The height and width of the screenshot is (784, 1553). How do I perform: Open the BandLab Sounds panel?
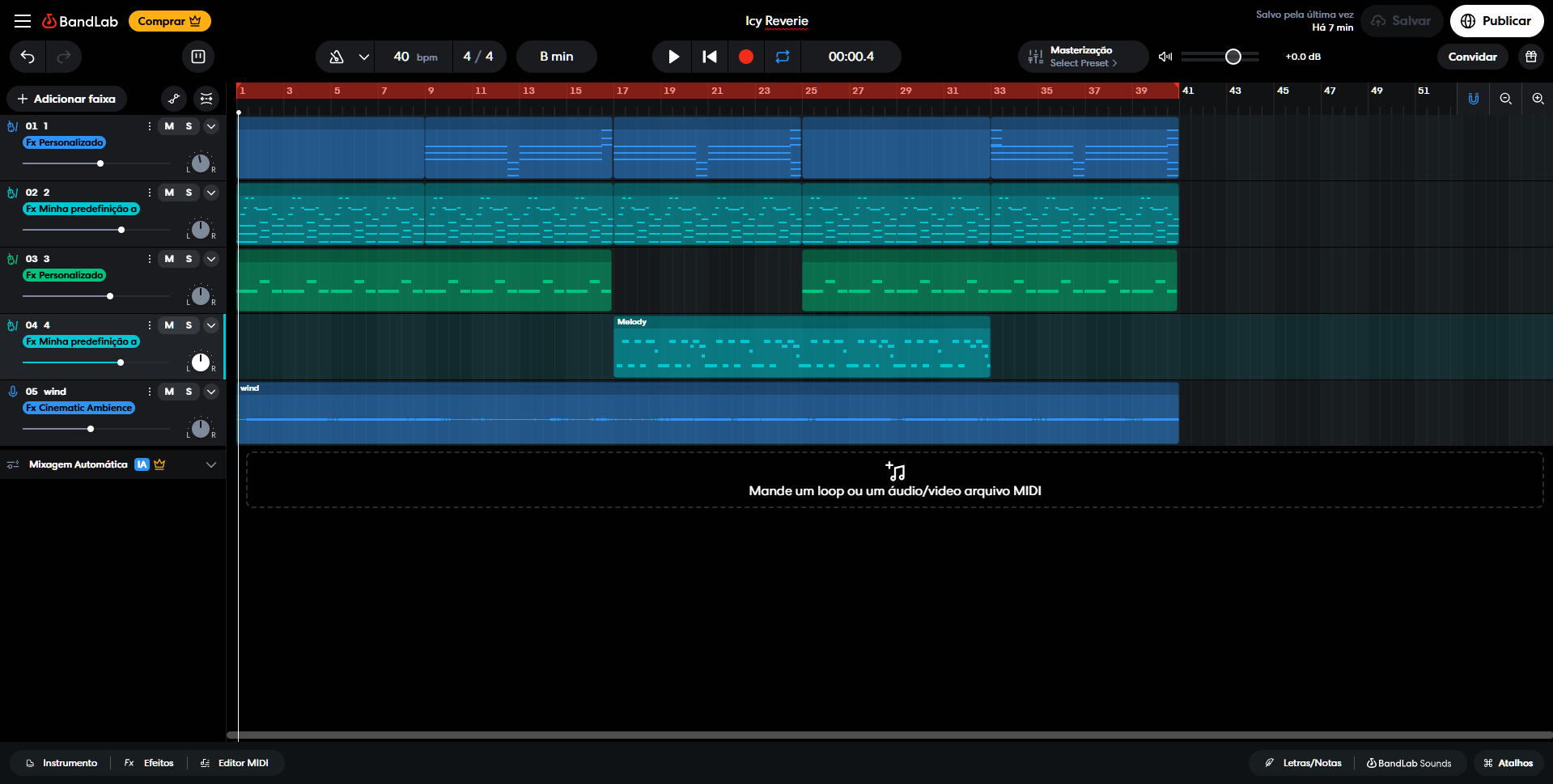click(x=1409, y=763)
